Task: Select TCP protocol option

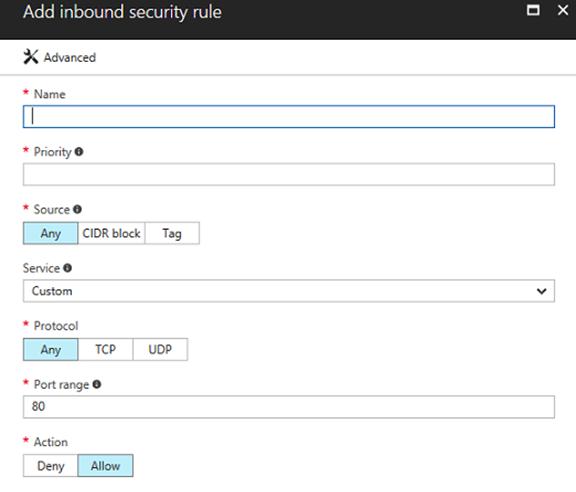Action: (105, 349)
